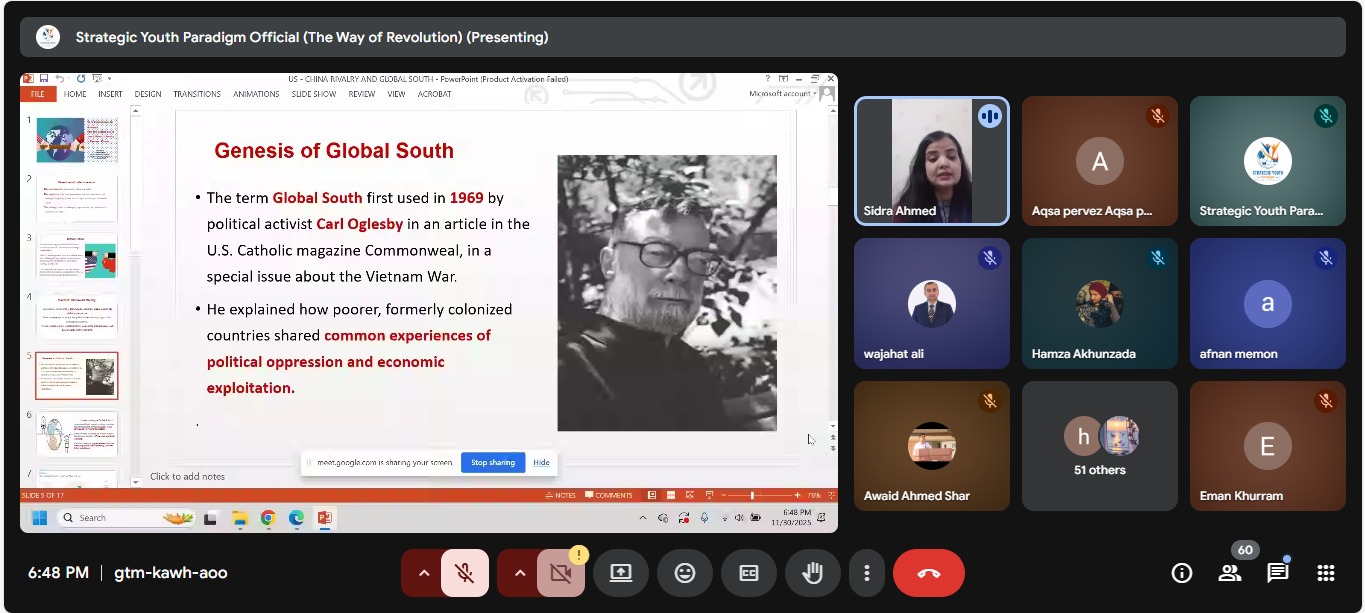Viewport: 1365px width, 613px height.
Task: Toggle the muted microphone button
Action: (464, 573)
